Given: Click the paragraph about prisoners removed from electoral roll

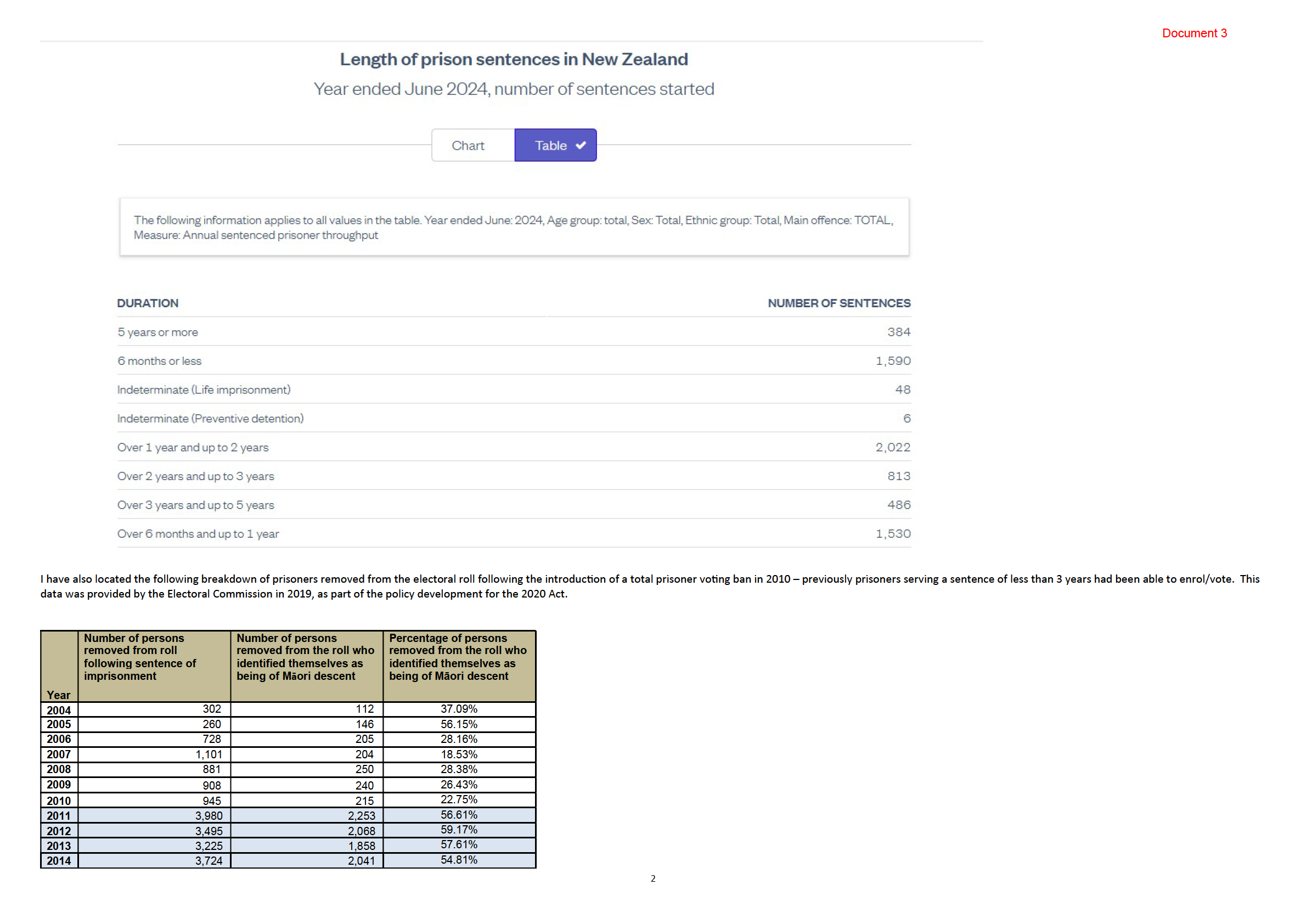Looking at the screenshot, I should point(650,586).
